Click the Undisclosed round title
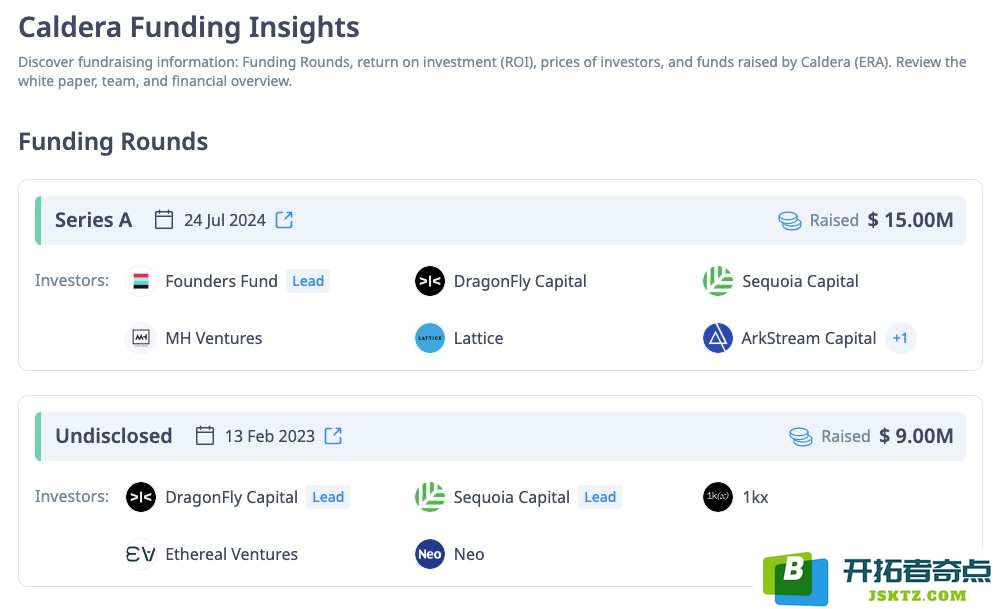The width and height of the screenshot is (1003, 609). tap(114, 436)
